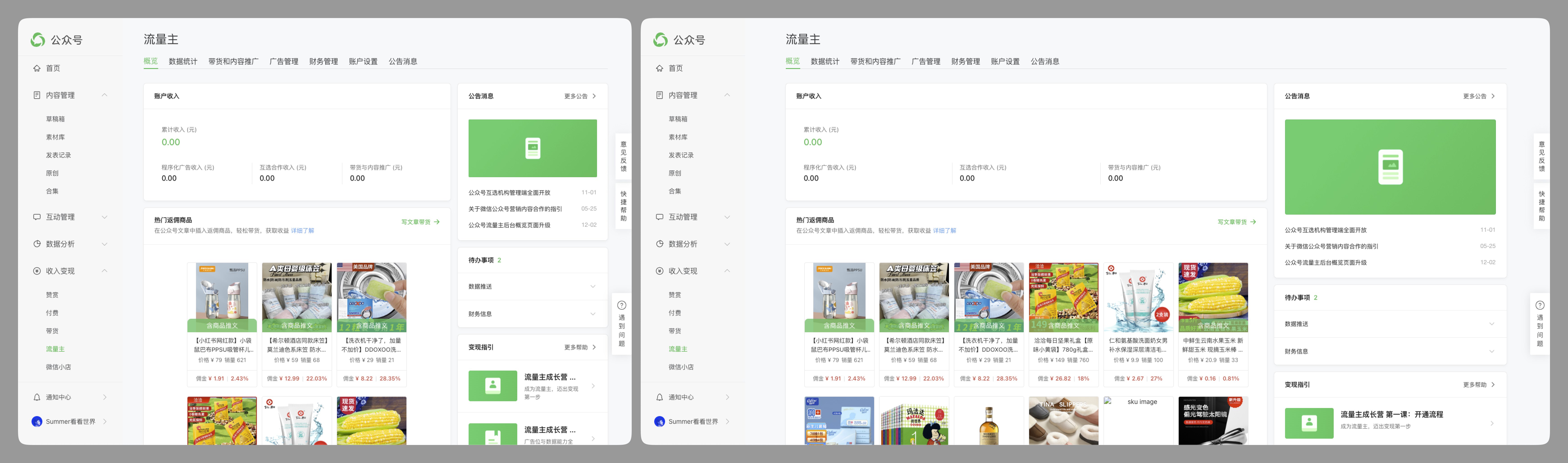Click the 遇到问题 question-mark icon in the right window
1568x463 pixels.
tap(1540, 305)
